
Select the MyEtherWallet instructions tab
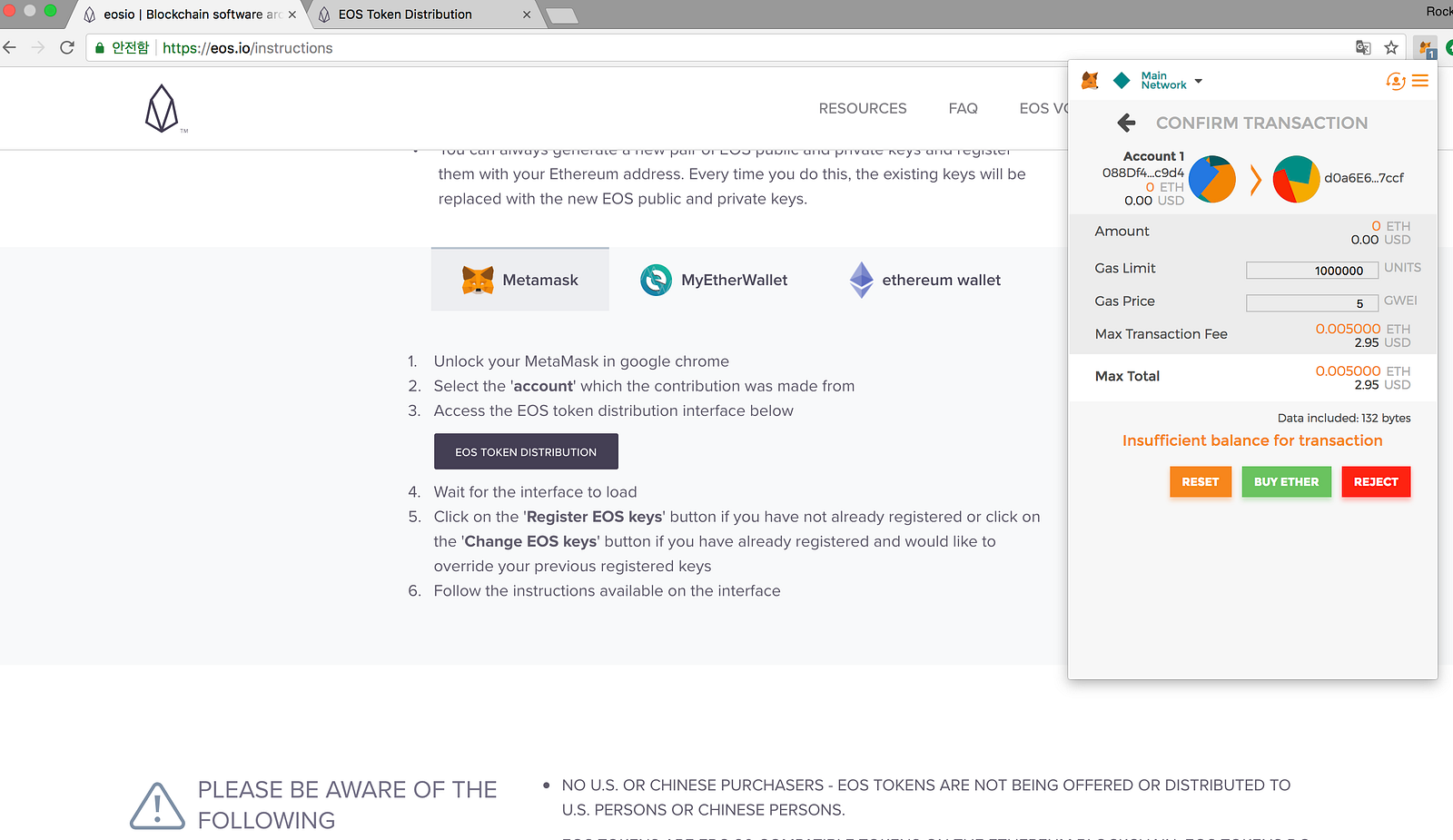coord(714,280)
